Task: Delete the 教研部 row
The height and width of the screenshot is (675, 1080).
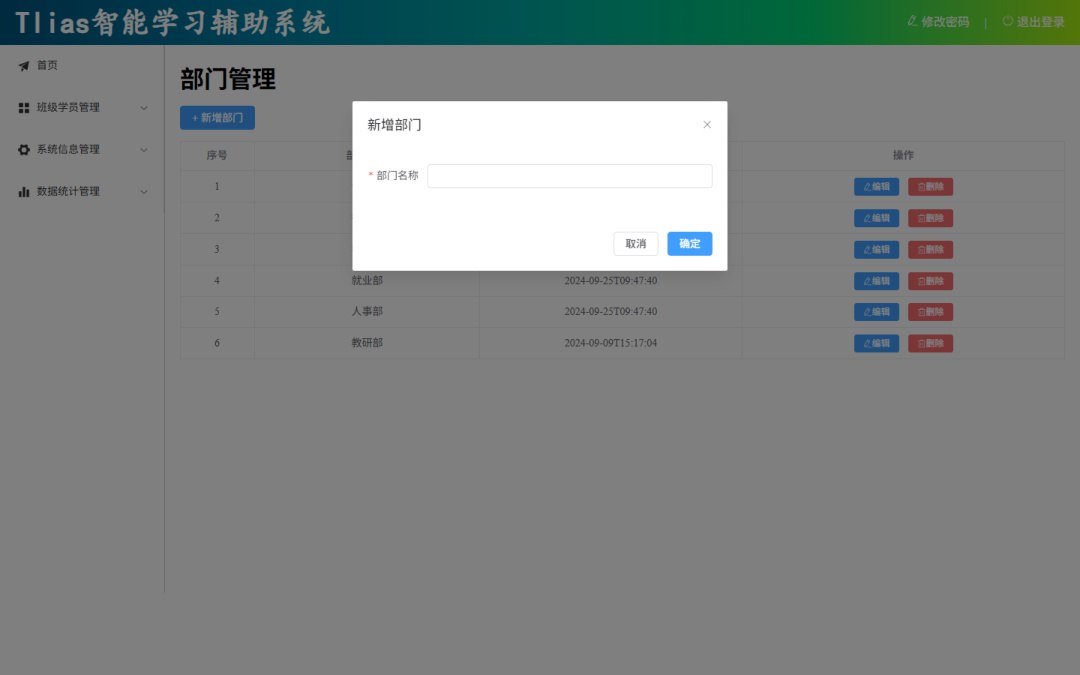Action: [x=931, y=343]
